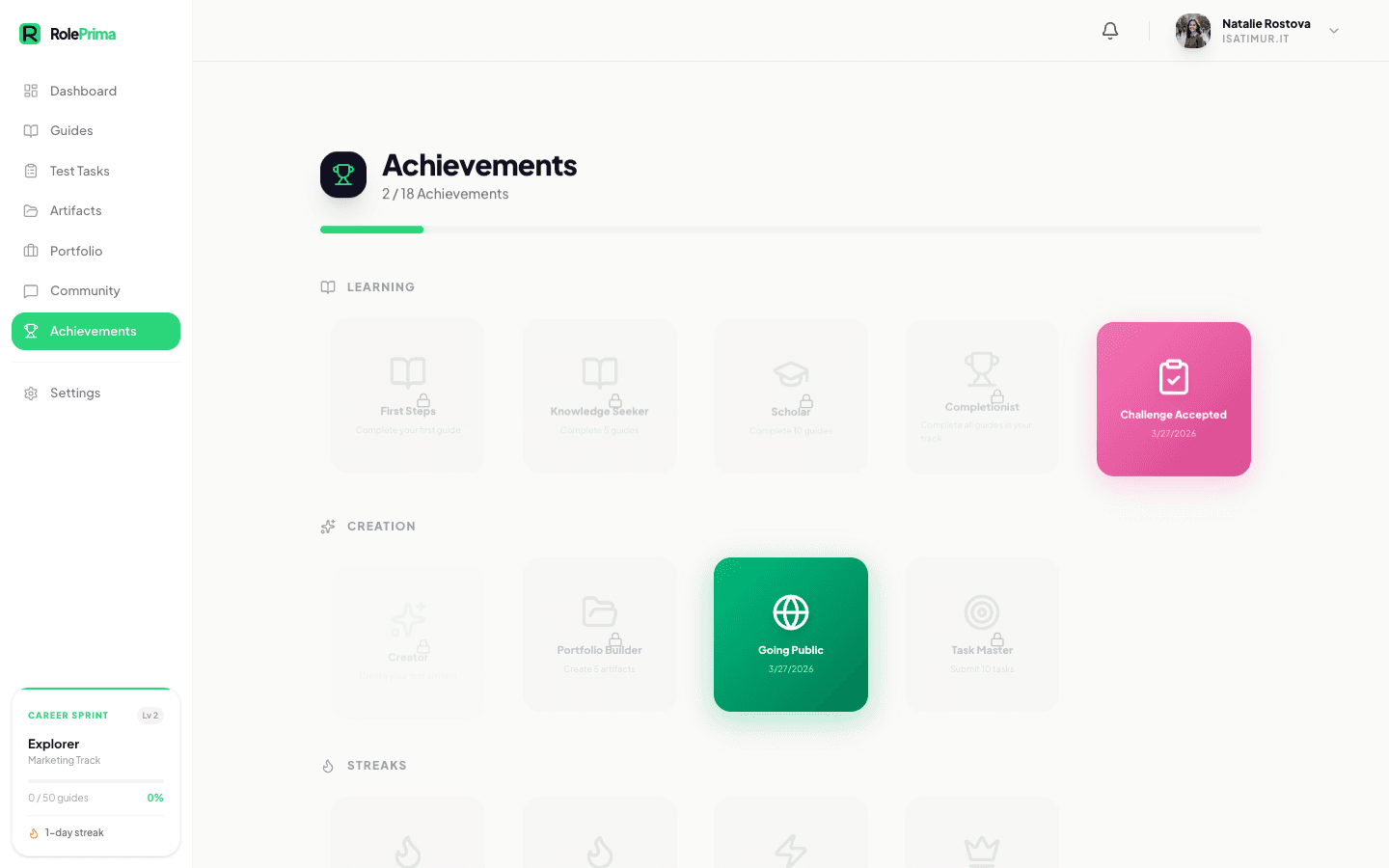1389x868 pixels.
Task: Select the locked First Steps achievement
Action: [x=407, y=395]
